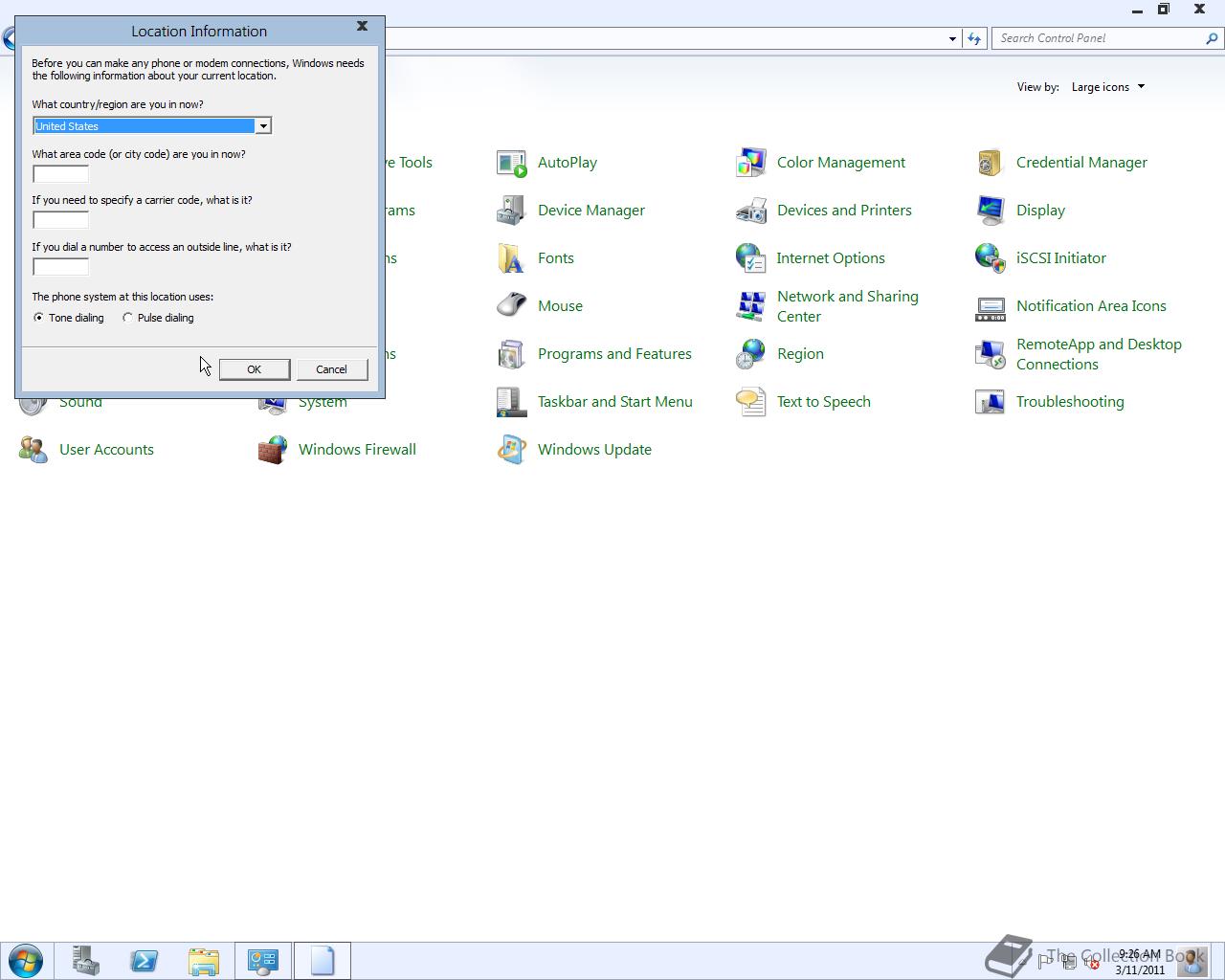Open Taskbar and Start Menu icon
This screenshot has width=1225, height=980.
coord(512,402)
